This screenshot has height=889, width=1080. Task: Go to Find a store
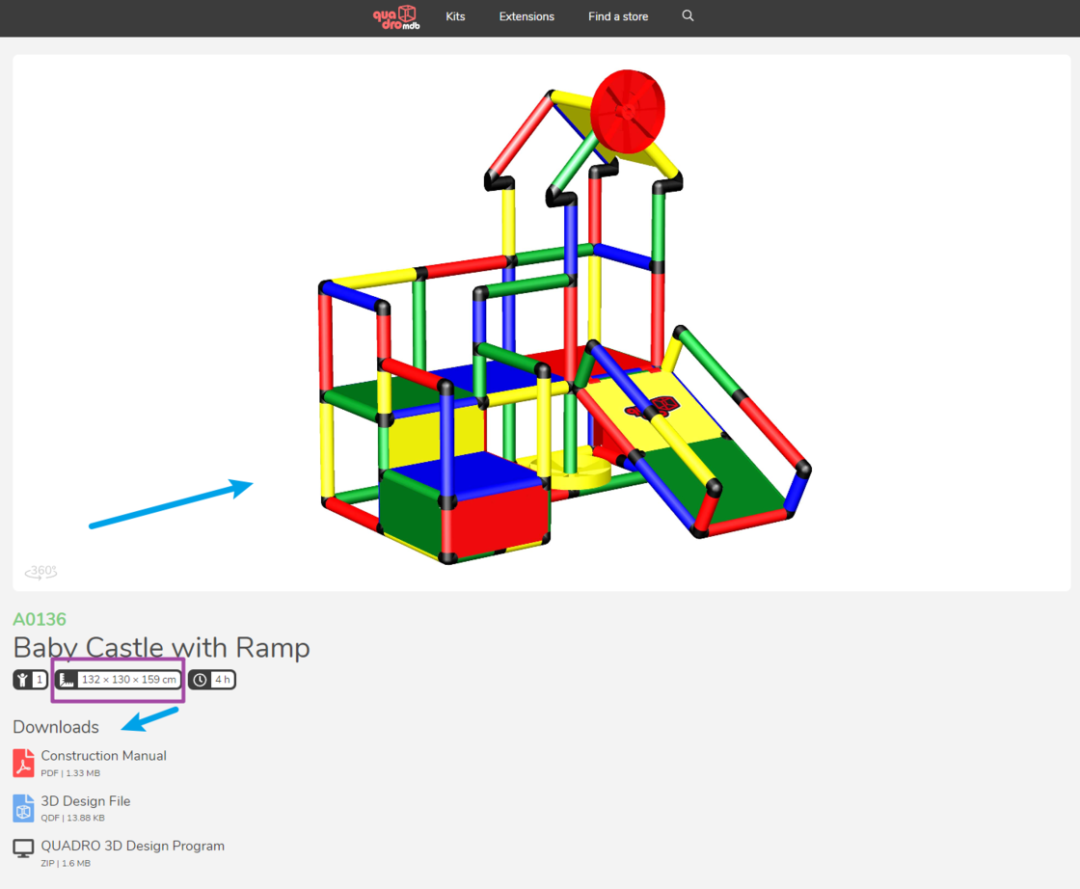coord(618,17)
